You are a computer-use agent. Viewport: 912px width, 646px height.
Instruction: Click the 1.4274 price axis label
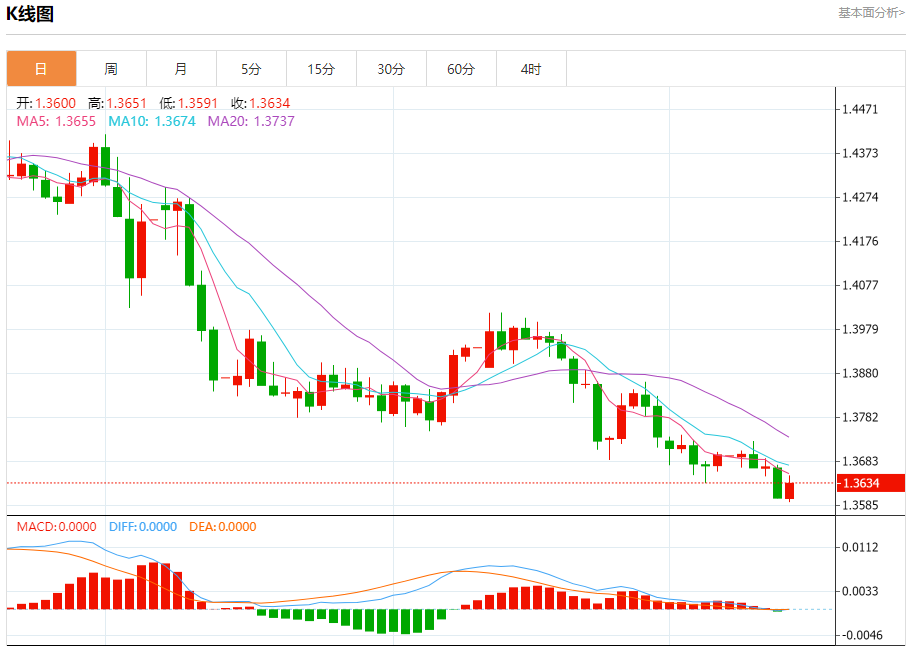(860, 197)
